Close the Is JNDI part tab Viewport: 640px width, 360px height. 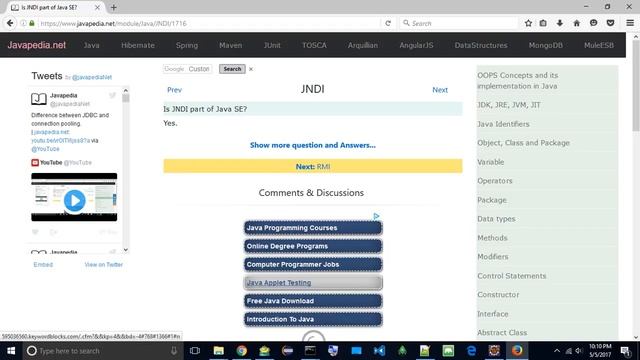tap(97, 7)
